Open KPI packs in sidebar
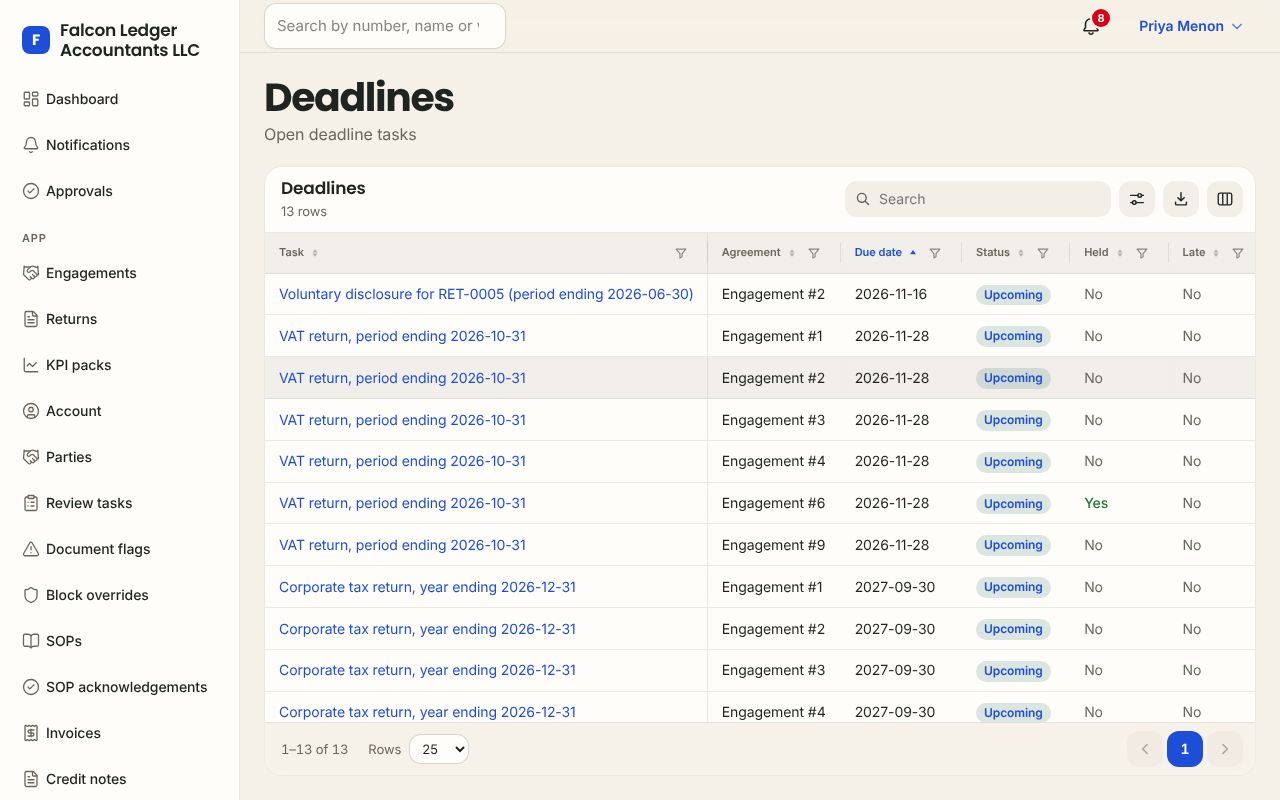 click(x=120, y=365)
